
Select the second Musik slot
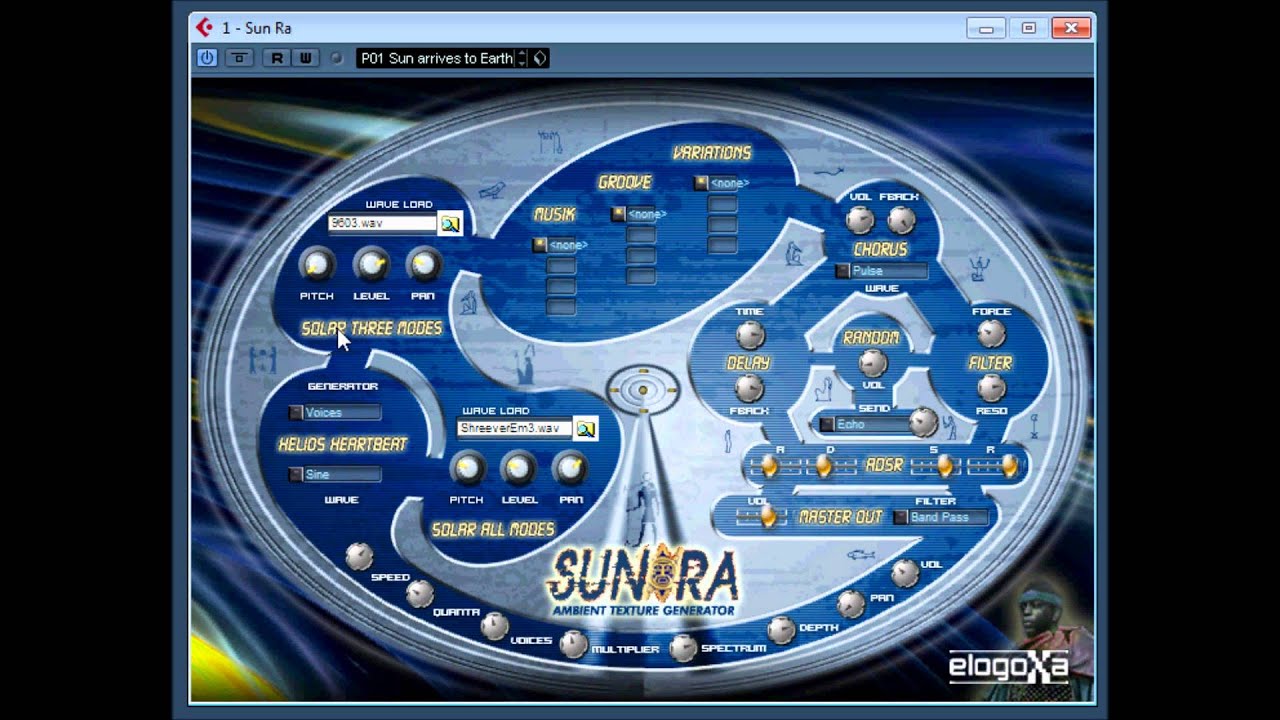560,266
